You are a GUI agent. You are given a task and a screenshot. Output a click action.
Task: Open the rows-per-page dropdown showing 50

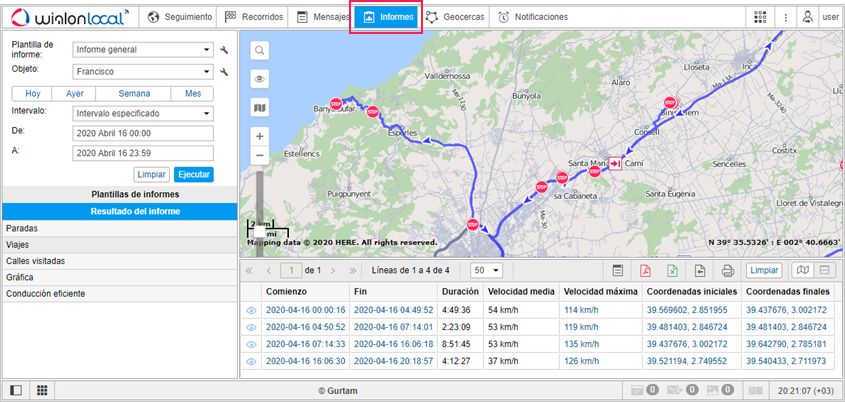click(486, 270)
